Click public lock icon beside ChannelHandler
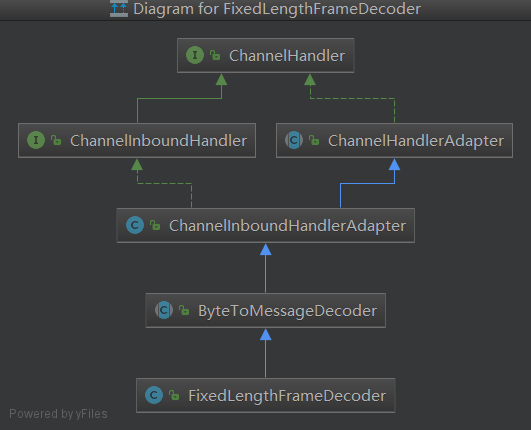 215,55
